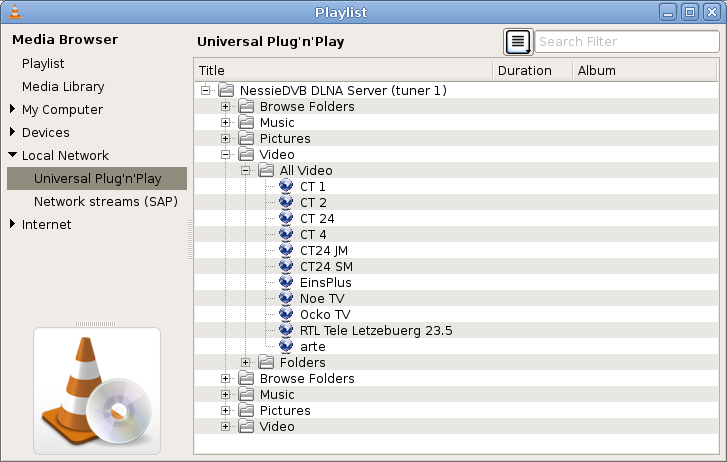Select the CT24 JM channel label
Screen dimensions: 727x462
tap(324, 250)
